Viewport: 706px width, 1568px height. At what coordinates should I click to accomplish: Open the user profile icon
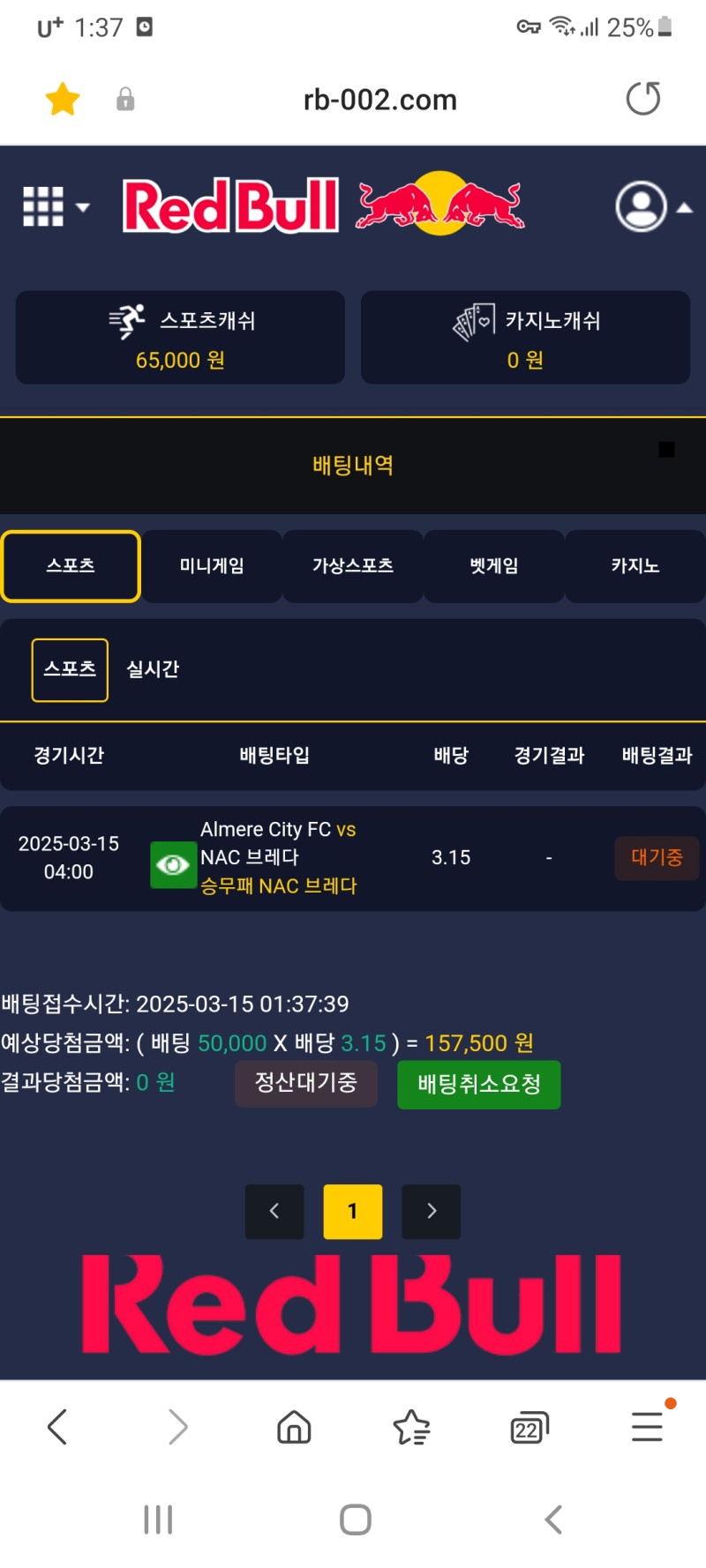click(x=641, y=207)
